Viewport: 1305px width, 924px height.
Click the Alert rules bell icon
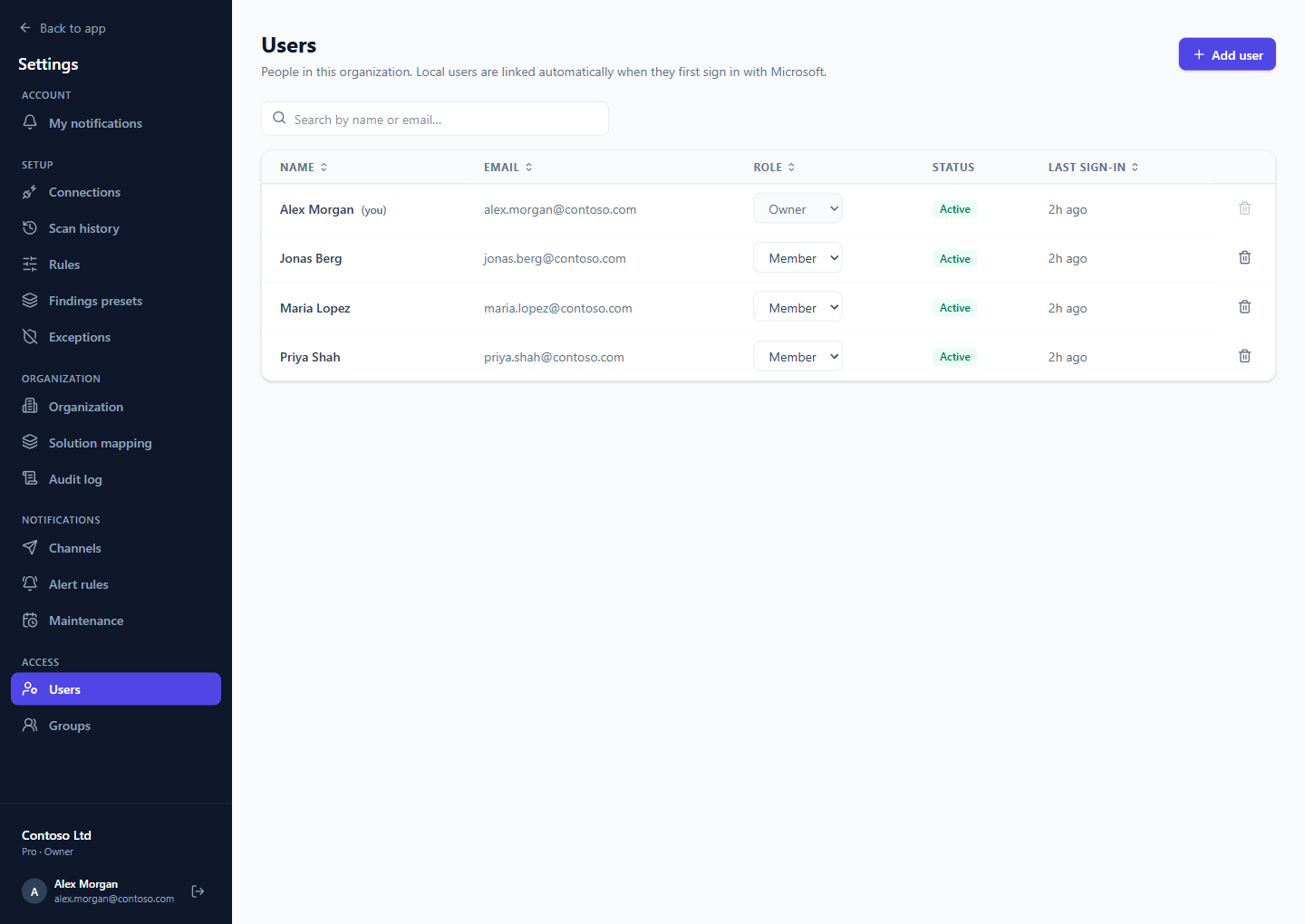(30, 584)
